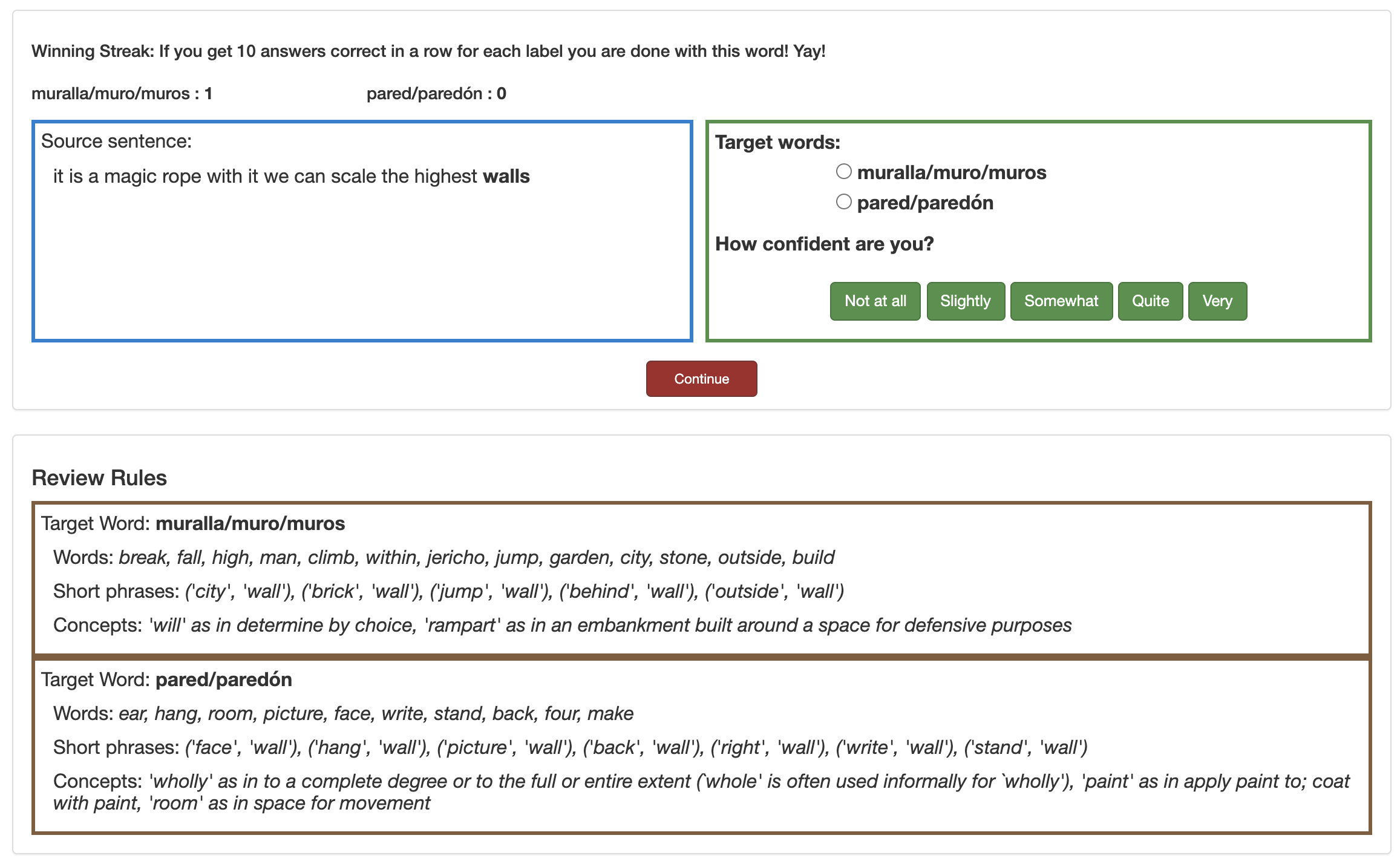Select the pared/paredón radio option
Screen dimensions: 1400x864
click(843, 202)
